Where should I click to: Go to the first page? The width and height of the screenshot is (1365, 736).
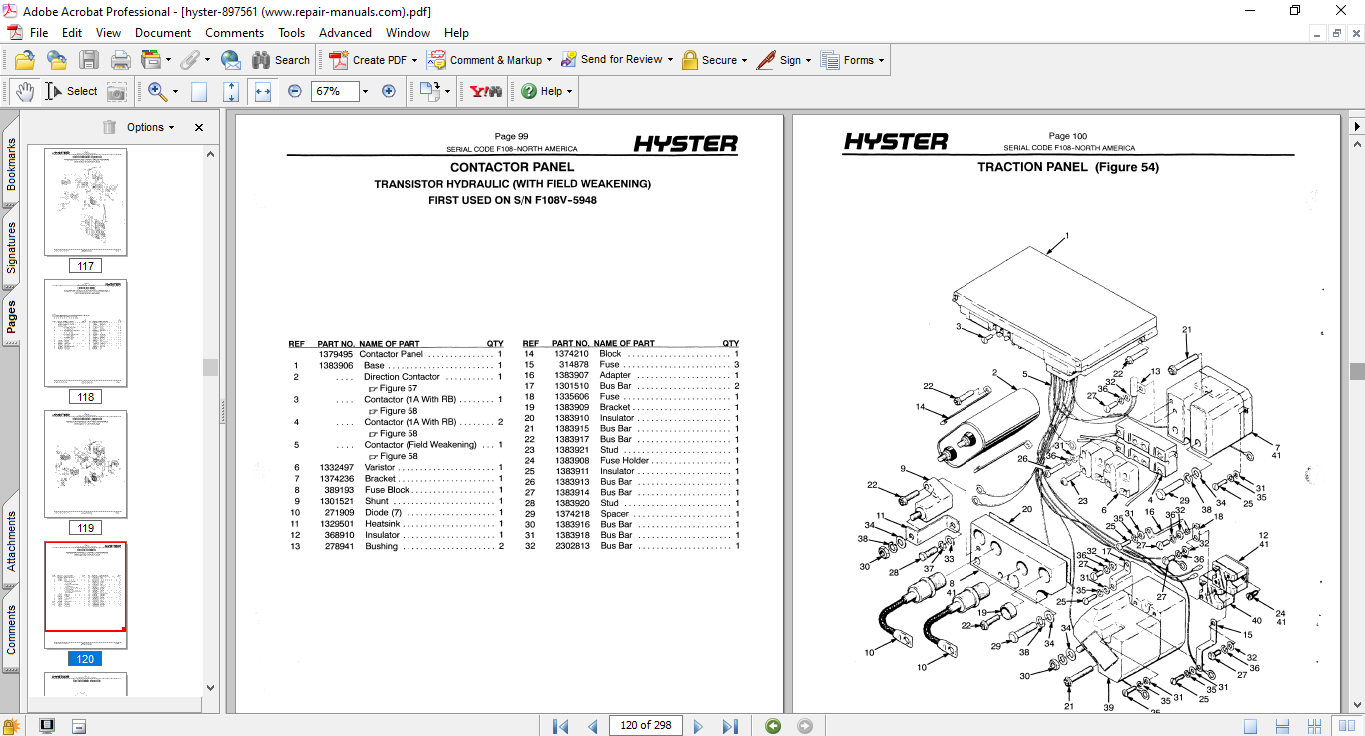[561, 725]
